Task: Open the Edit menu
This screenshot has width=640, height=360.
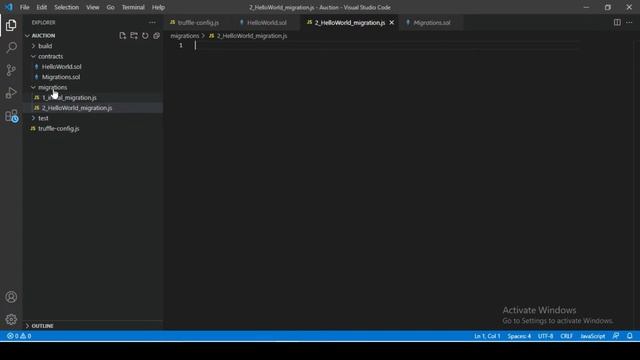Action: tap(42, 7)
